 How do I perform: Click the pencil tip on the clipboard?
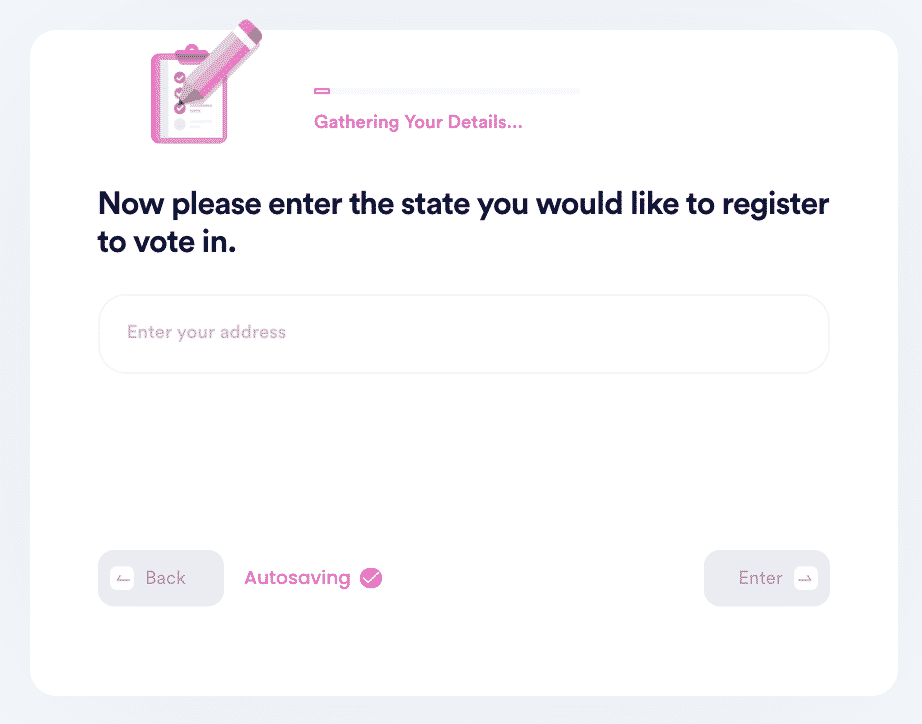pyautogui.click(x=182, y=104)
